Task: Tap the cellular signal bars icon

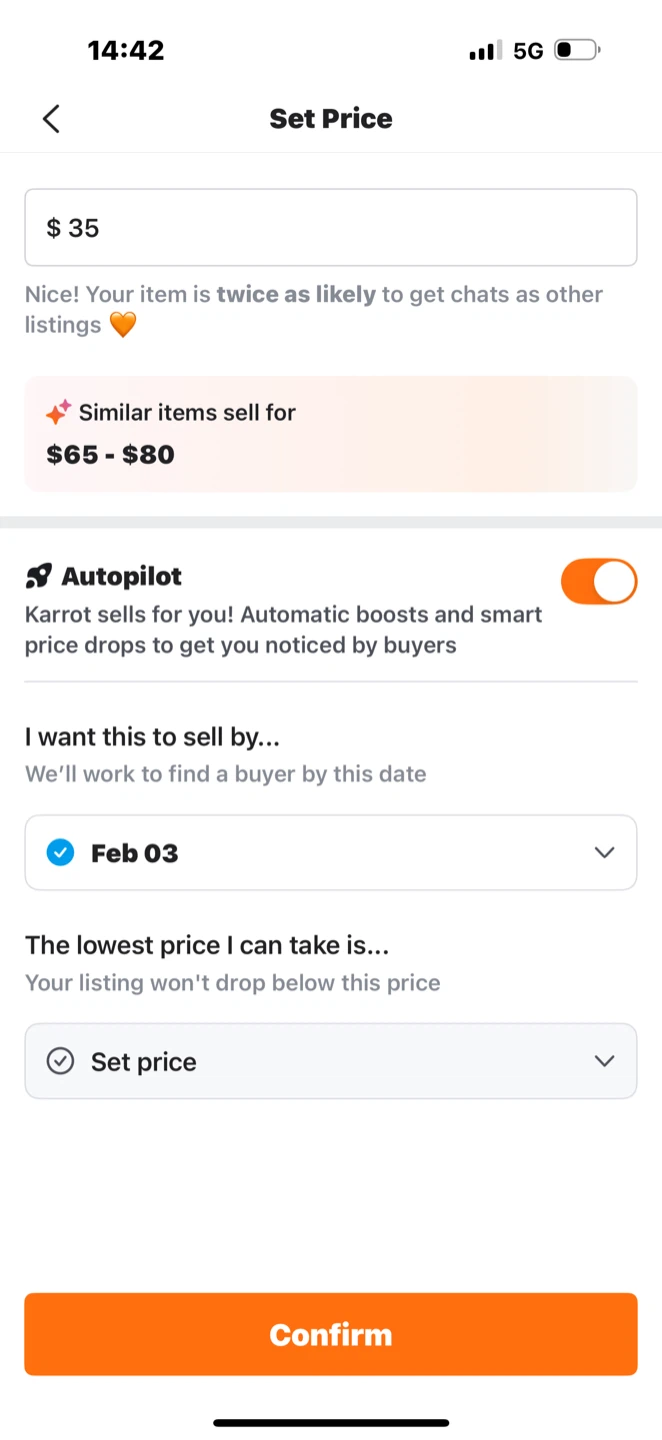Action: coord(483,51)
